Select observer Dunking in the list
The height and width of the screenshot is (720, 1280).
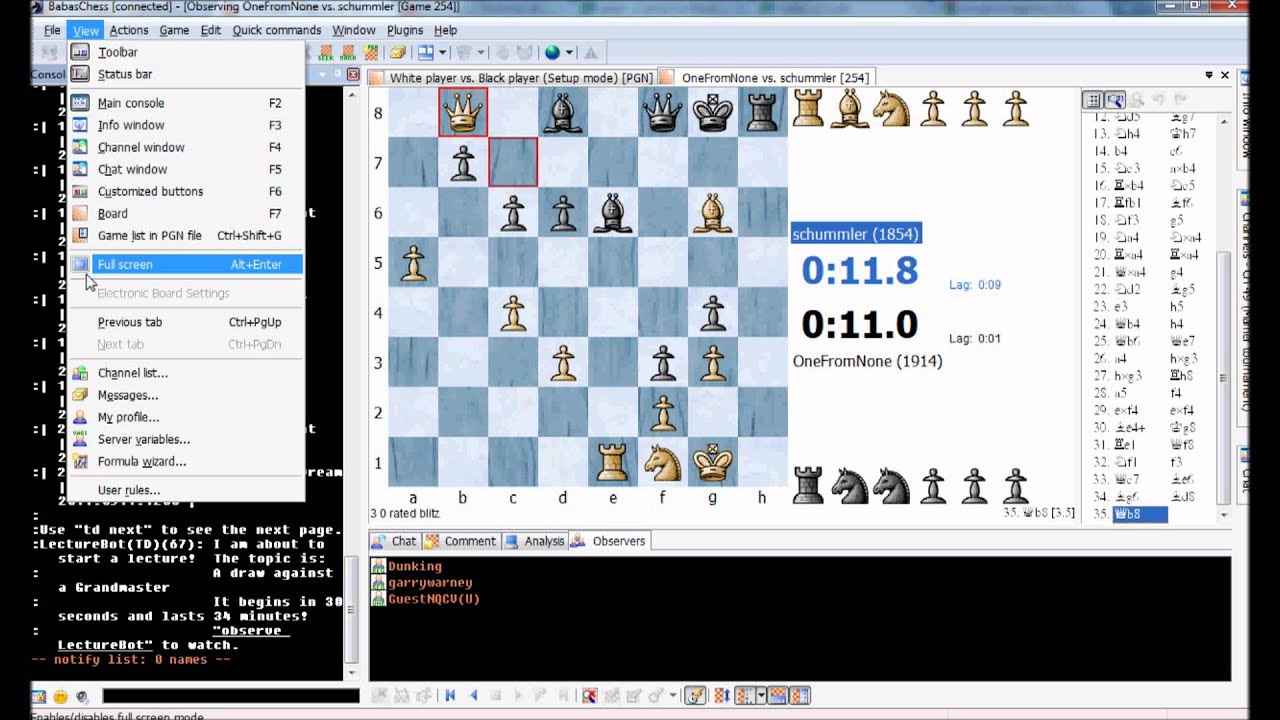point(407,566)
